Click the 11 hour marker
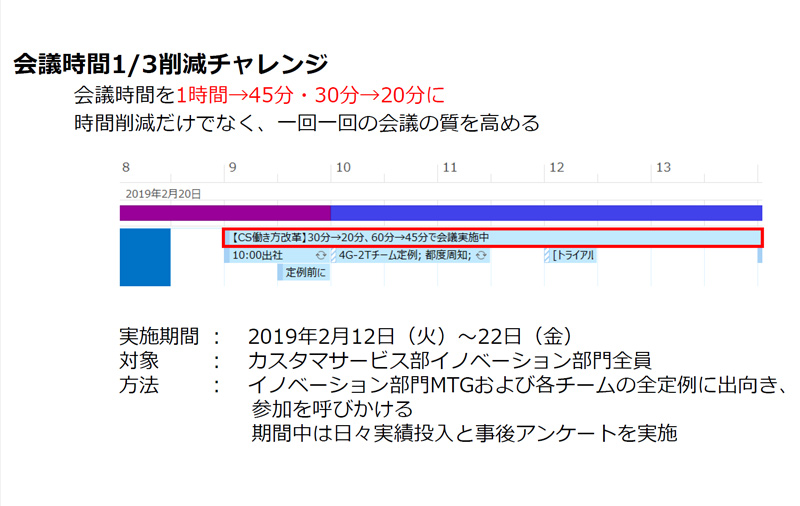The image size is (800, 506). coord(449,167)
